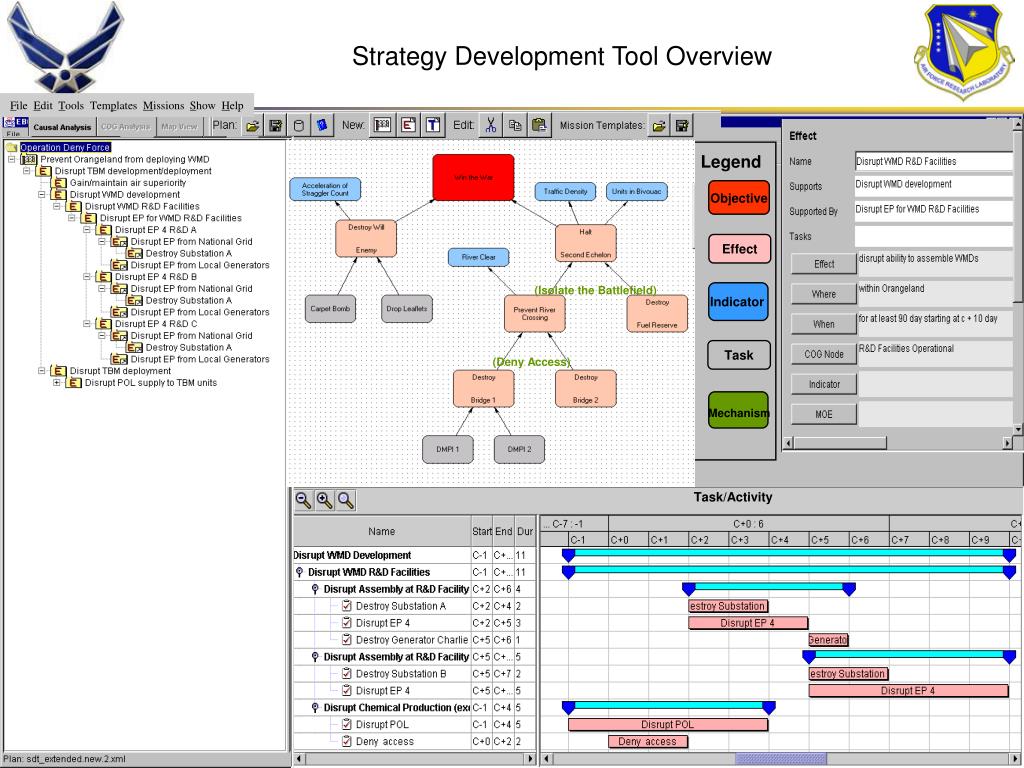Collapse the Disrupt TBM deployment node
This screenshot has height=768, width=1024.
pyautogui.click(x=42, y=371)
